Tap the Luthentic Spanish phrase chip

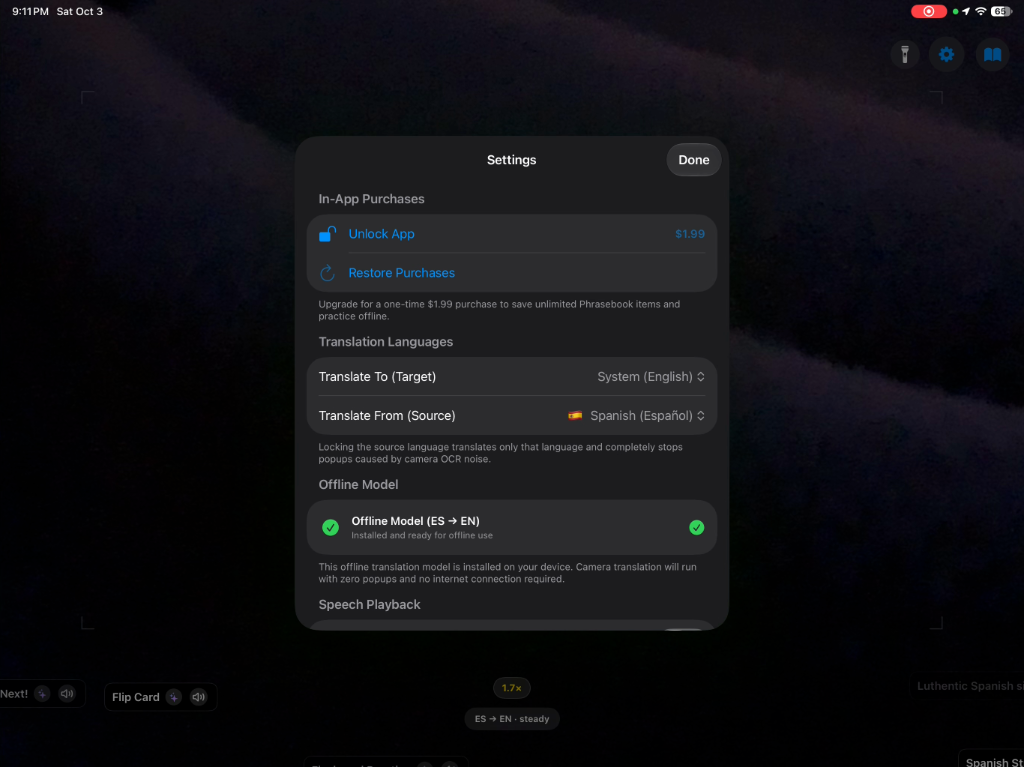point(968,686)
